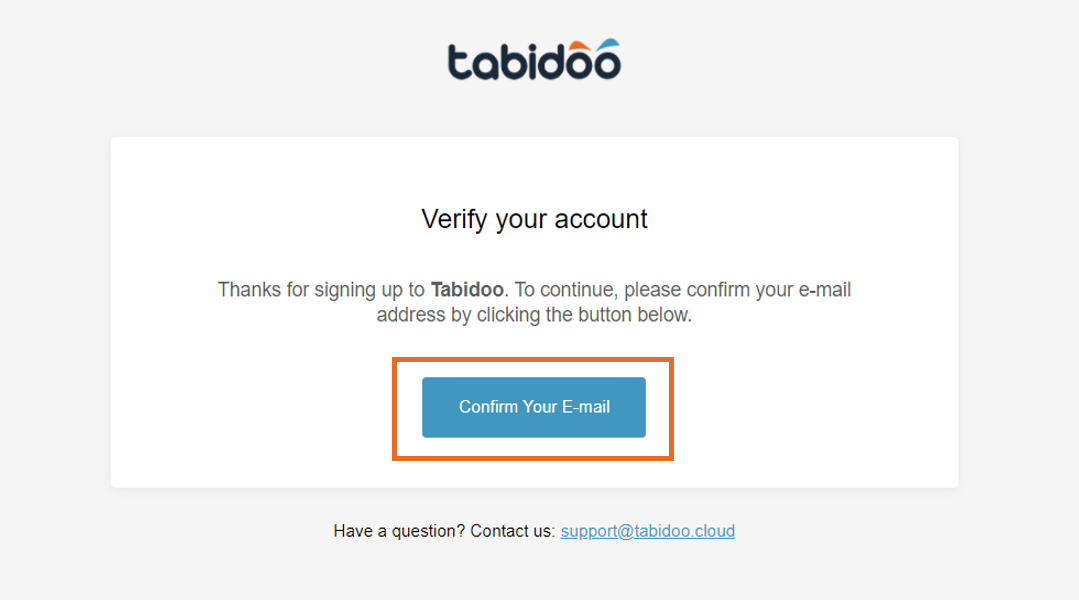Confirm your e-mail with the blue button
1079x600 pixels.
tap(534, 407)
